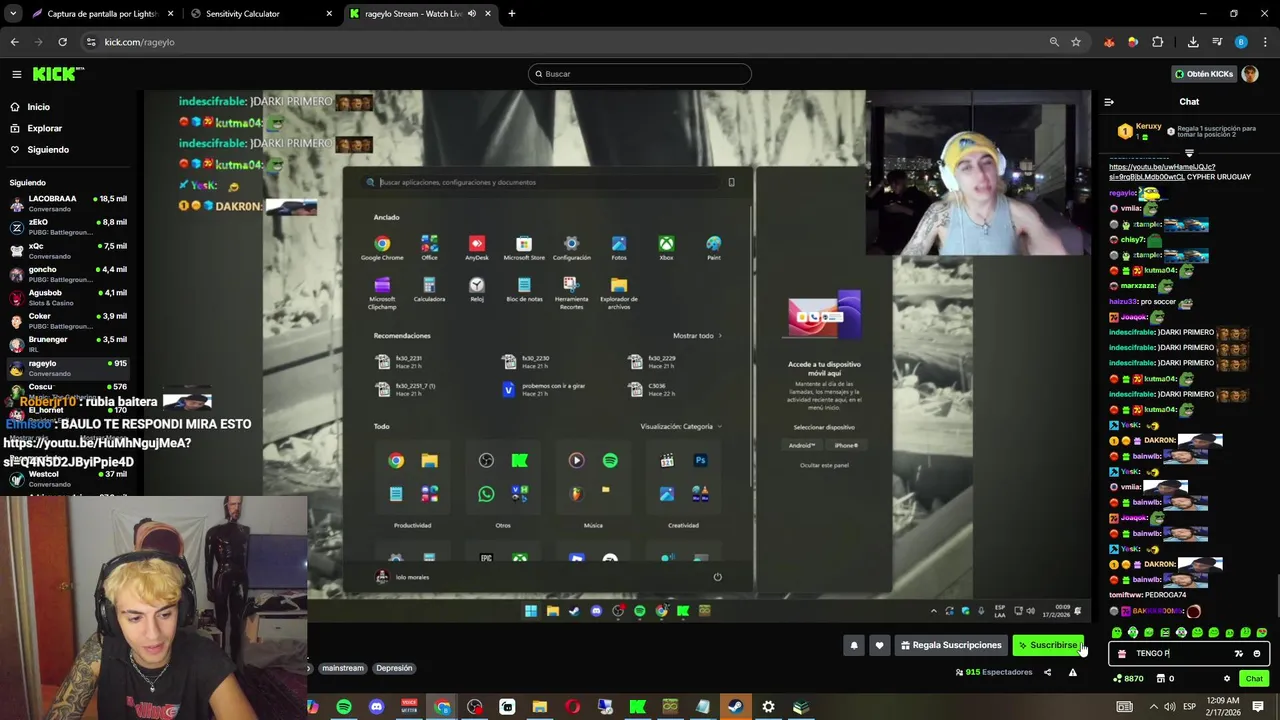Image resolution: width=1280 pixels, height=720 pixels.
Task: Follow the channel with the heart button
Action: [x=879, y=646]
